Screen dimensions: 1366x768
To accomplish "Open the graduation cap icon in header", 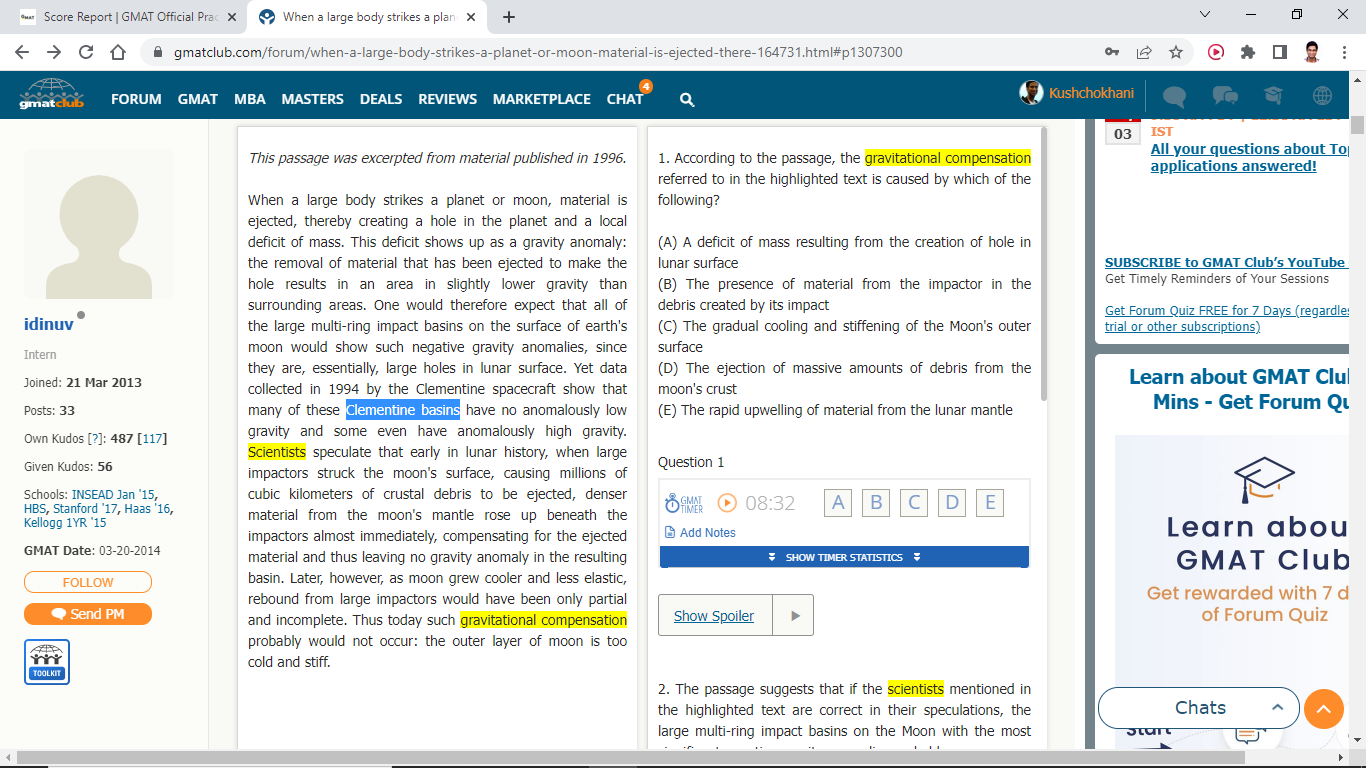I will [x=1273, y=96].
